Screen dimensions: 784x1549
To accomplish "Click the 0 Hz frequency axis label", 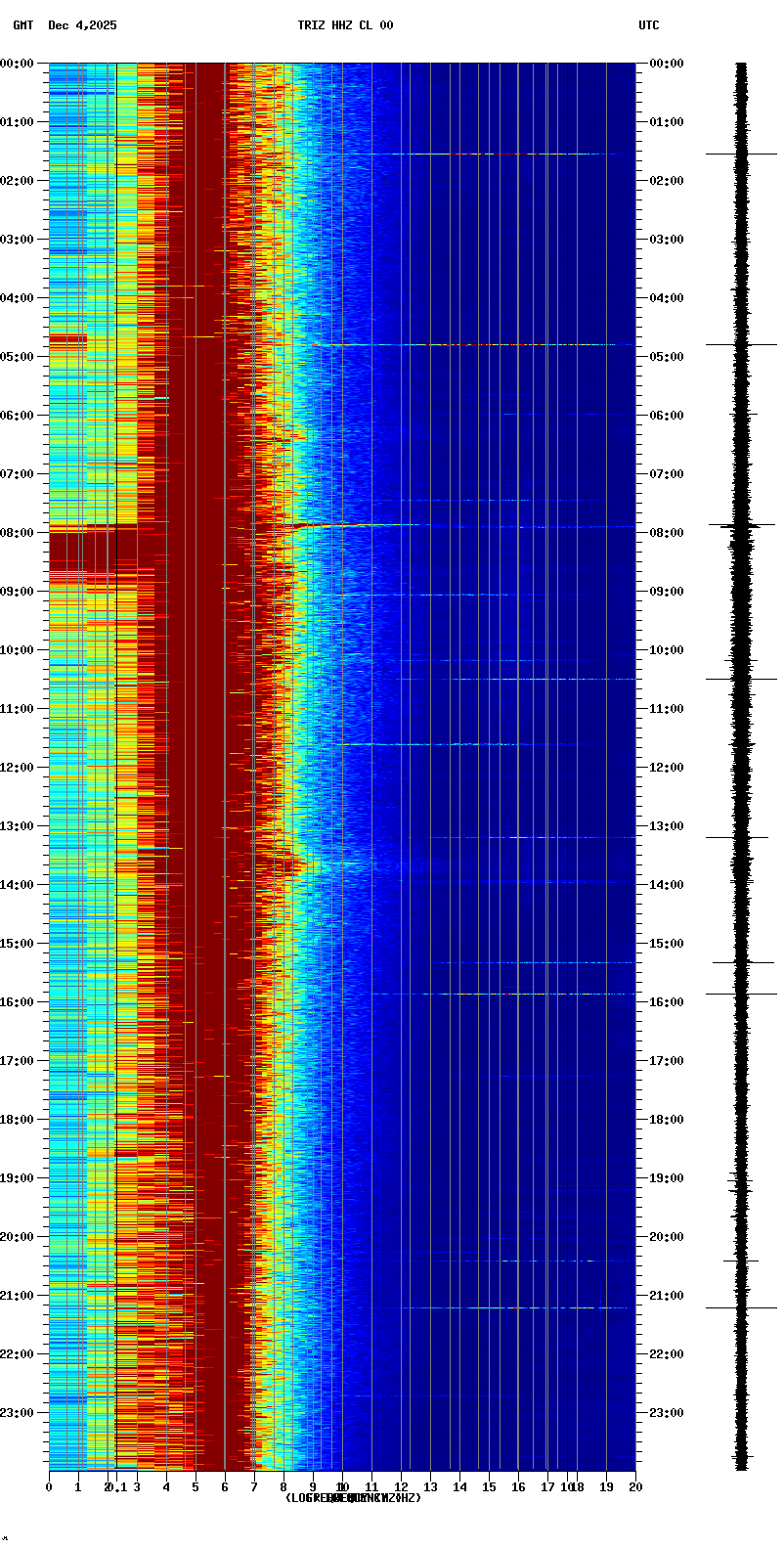I will click(49, 1487).
